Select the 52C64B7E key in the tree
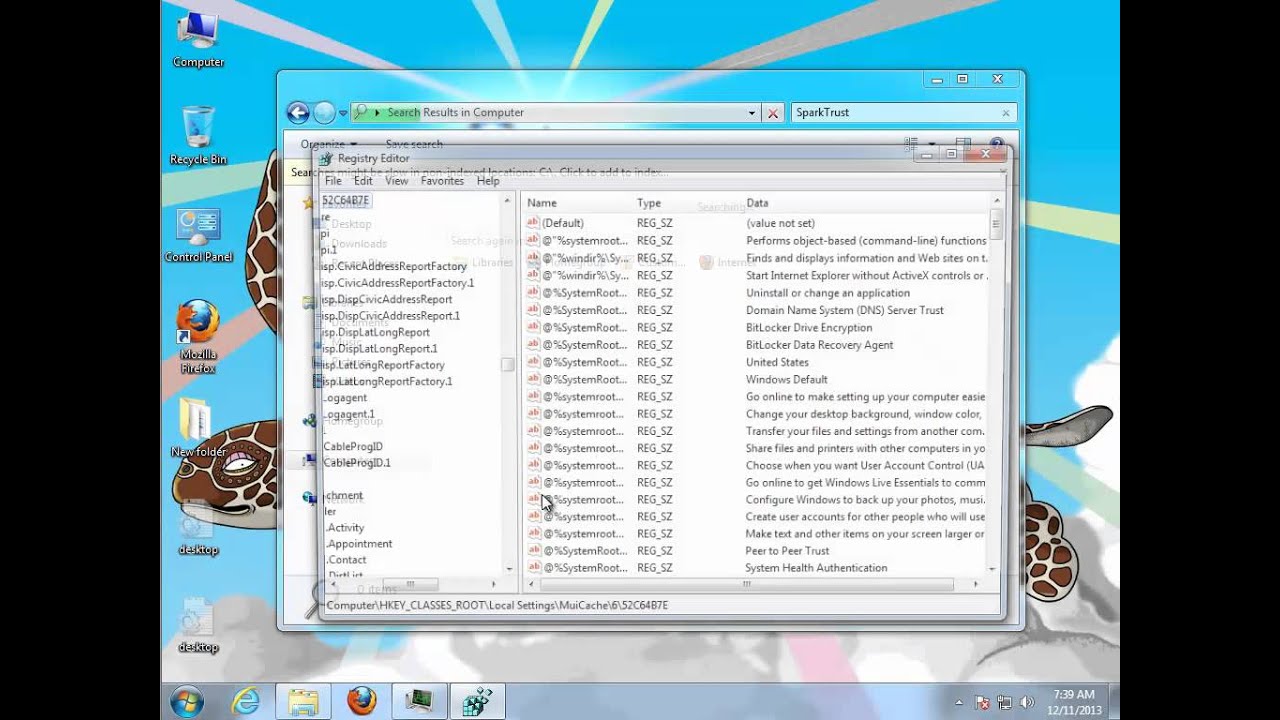Screen dimensions: 1280x720 tap(346, 201)
